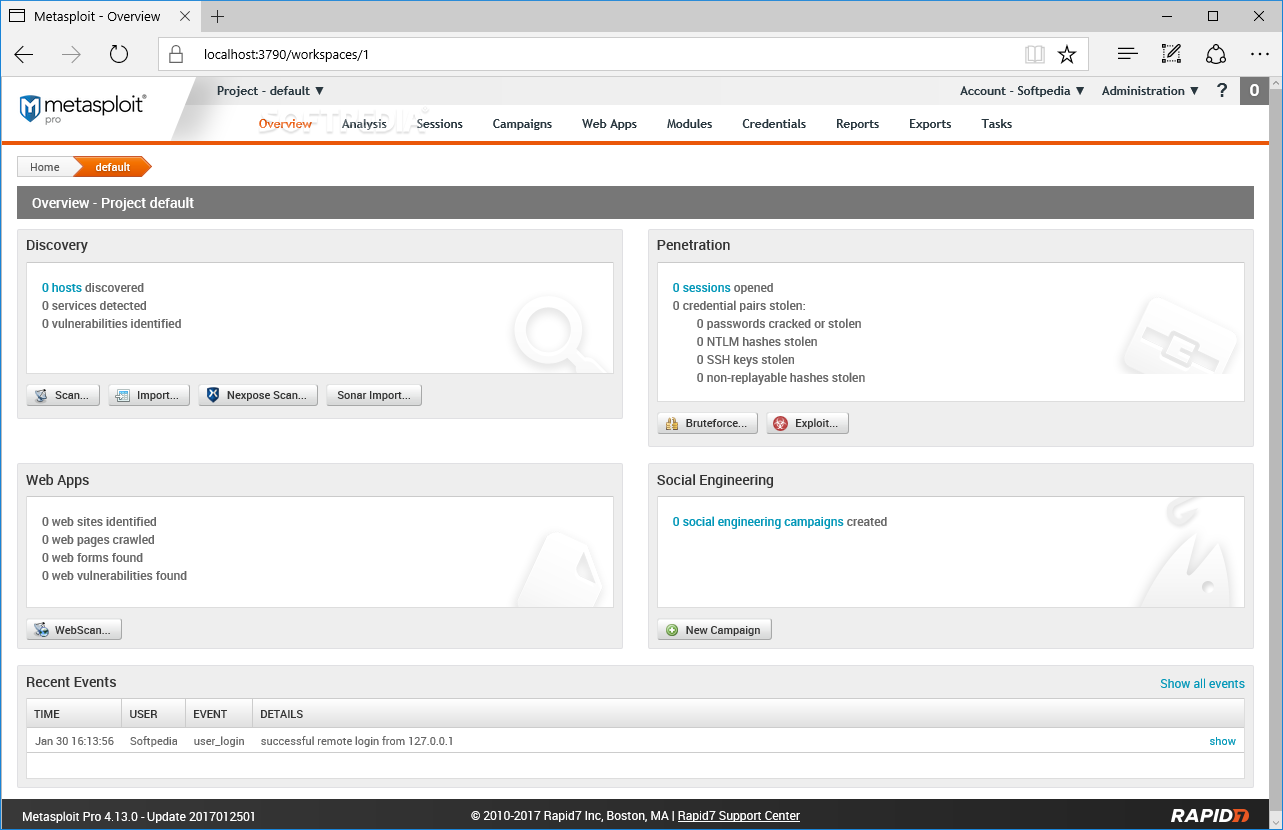
Task: Click the Make a Web Note pen icon
Action: click(x=1171, y=54)
